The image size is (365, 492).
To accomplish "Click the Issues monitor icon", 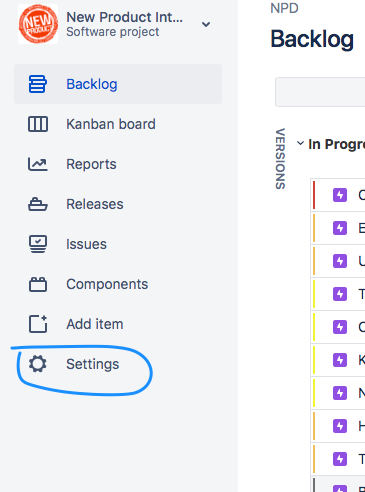I will 38,244.
